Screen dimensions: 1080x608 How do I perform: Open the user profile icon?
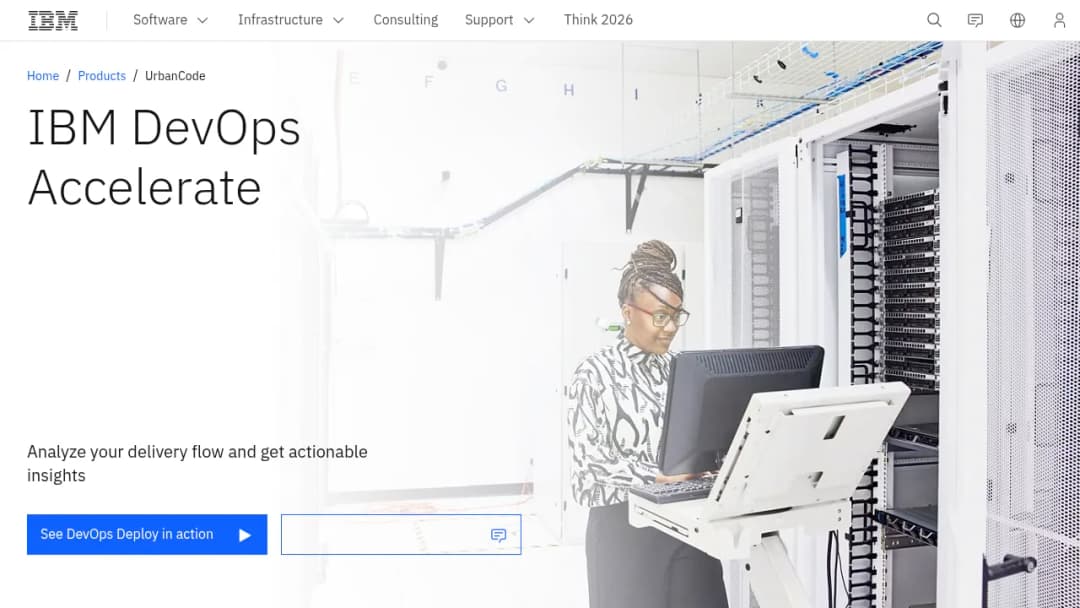[1059, 20]
